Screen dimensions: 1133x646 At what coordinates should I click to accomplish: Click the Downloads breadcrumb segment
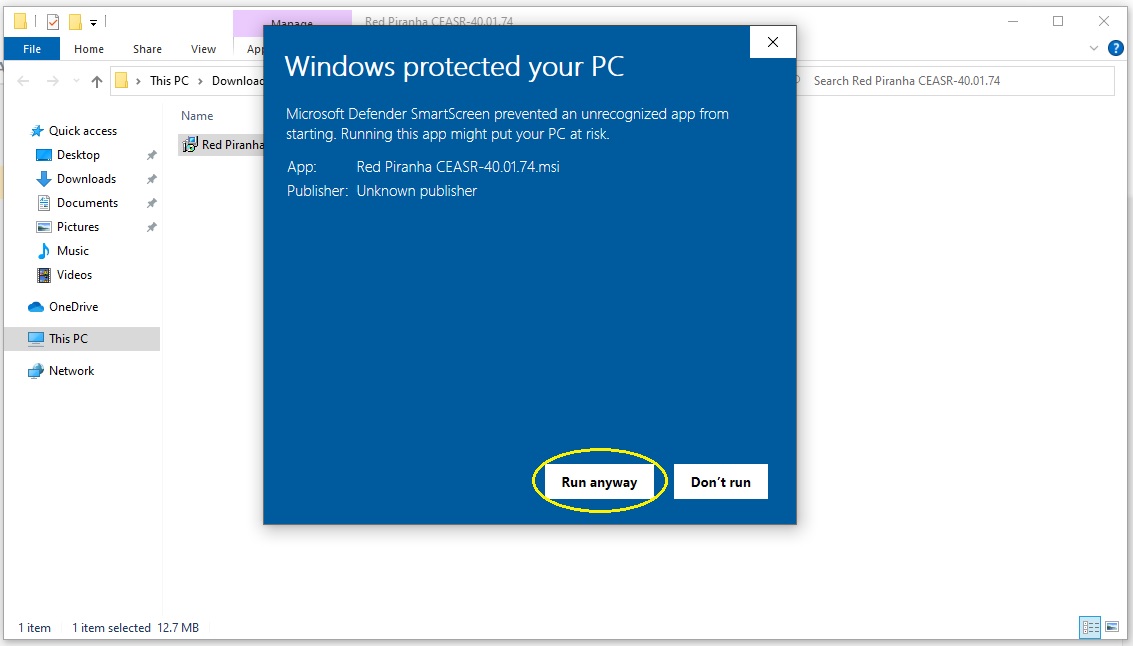pos(238,81)
